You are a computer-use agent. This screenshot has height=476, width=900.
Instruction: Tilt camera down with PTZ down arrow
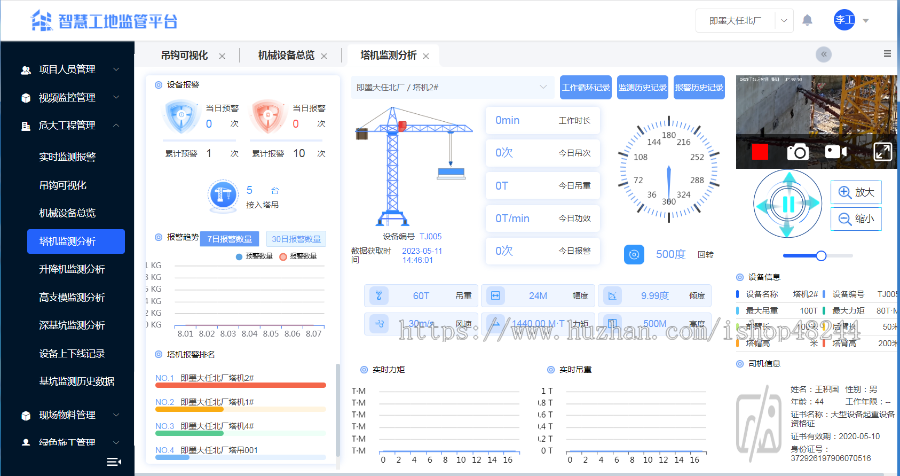click(x=788, y=230)
